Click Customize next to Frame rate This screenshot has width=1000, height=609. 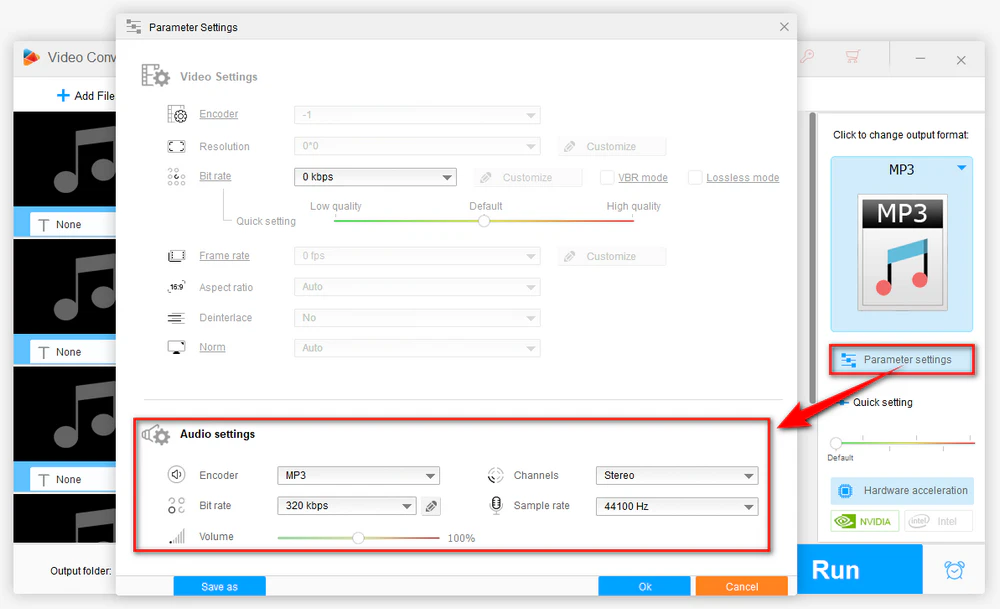[612, 256]
